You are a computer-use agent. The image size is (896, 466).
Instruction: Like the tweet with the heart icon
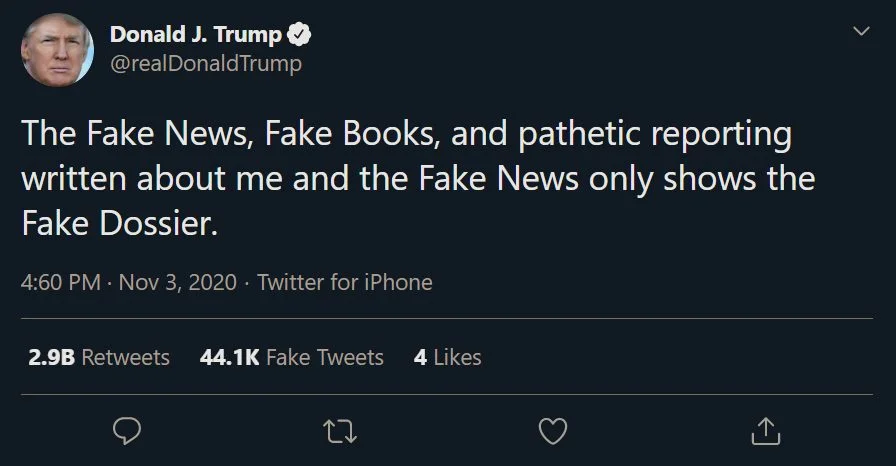pyautogui.click(x=553, y=430)
